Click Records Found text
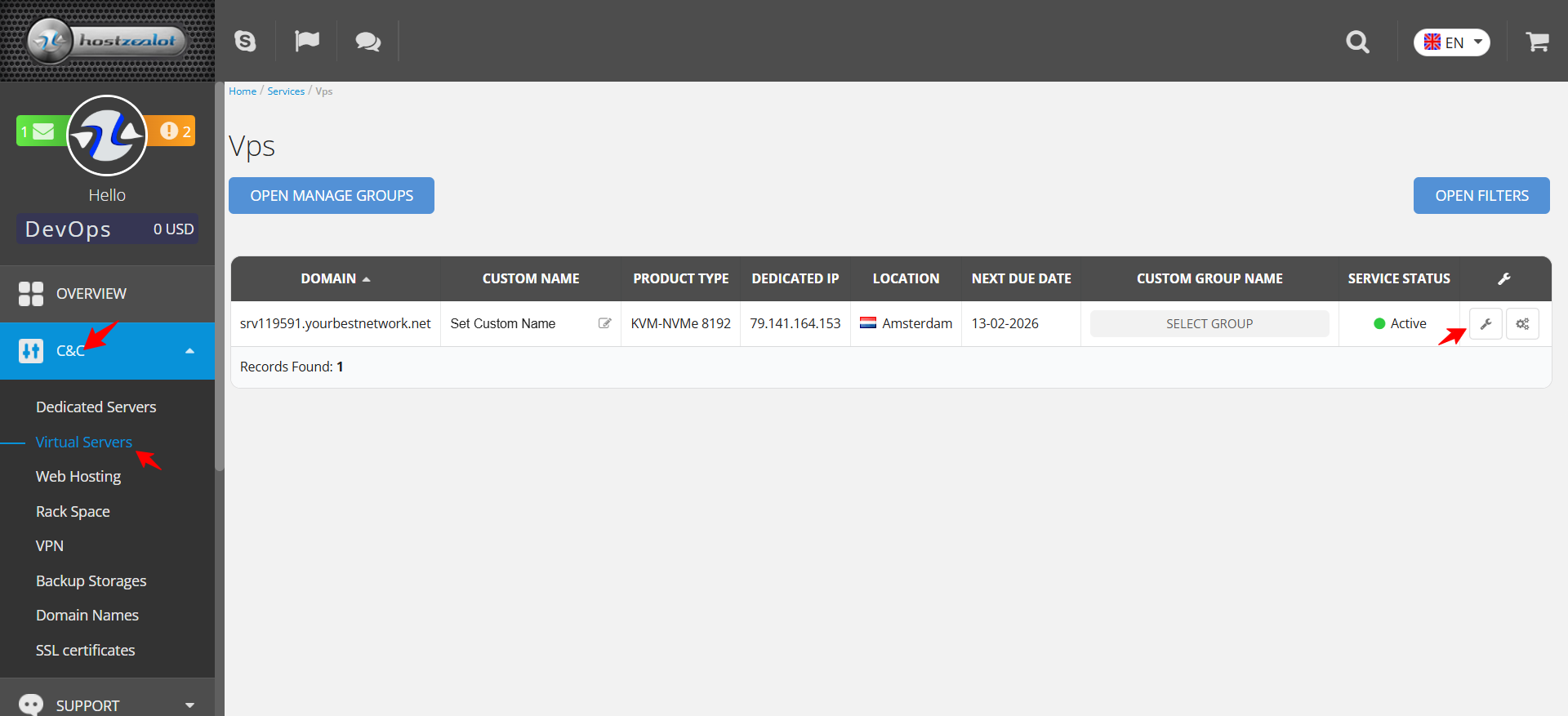This screenshot has width=1568, height=716. [x=292, y=367]
